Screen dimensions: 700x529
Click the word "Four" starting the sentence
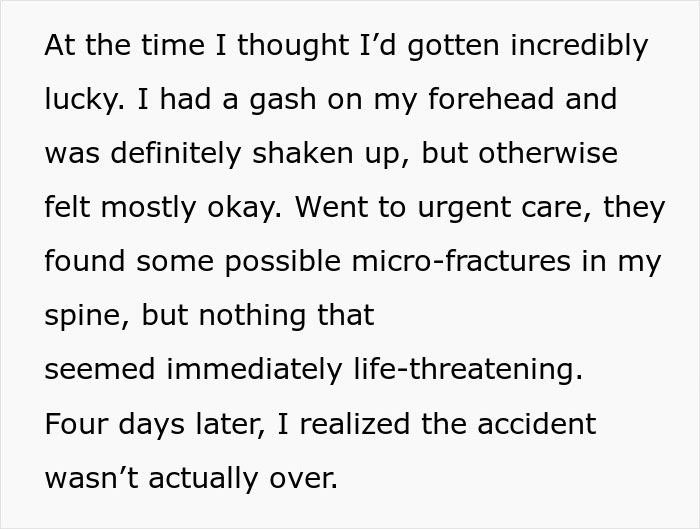pyautogui.click(x=79, y=424)
